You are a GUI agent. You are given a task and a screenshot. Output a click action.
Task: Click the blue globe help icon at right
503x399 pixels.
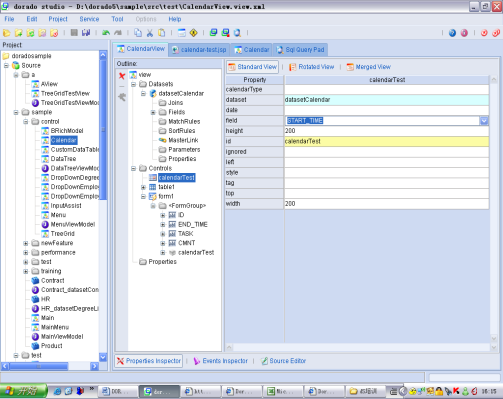(x=452, y=33)
